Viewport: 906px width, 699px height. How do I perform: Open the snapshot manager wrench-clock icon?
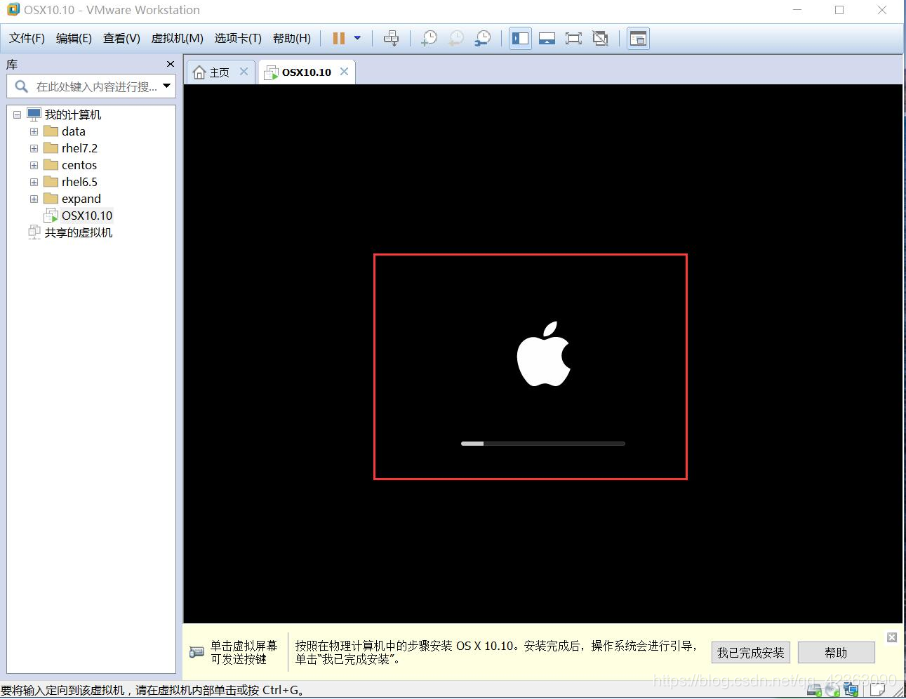[x=482, y=38]
